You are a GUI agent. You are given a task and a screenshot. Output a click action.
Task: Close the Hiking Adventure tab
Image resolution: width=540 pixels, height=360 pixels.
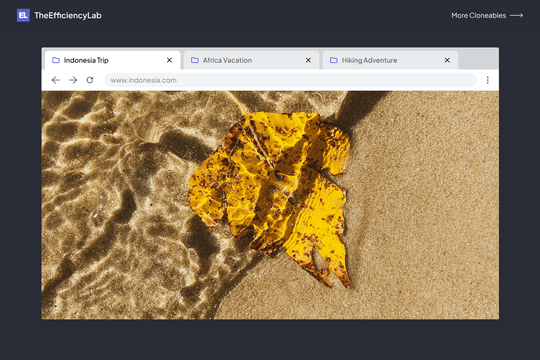point(447,60)
